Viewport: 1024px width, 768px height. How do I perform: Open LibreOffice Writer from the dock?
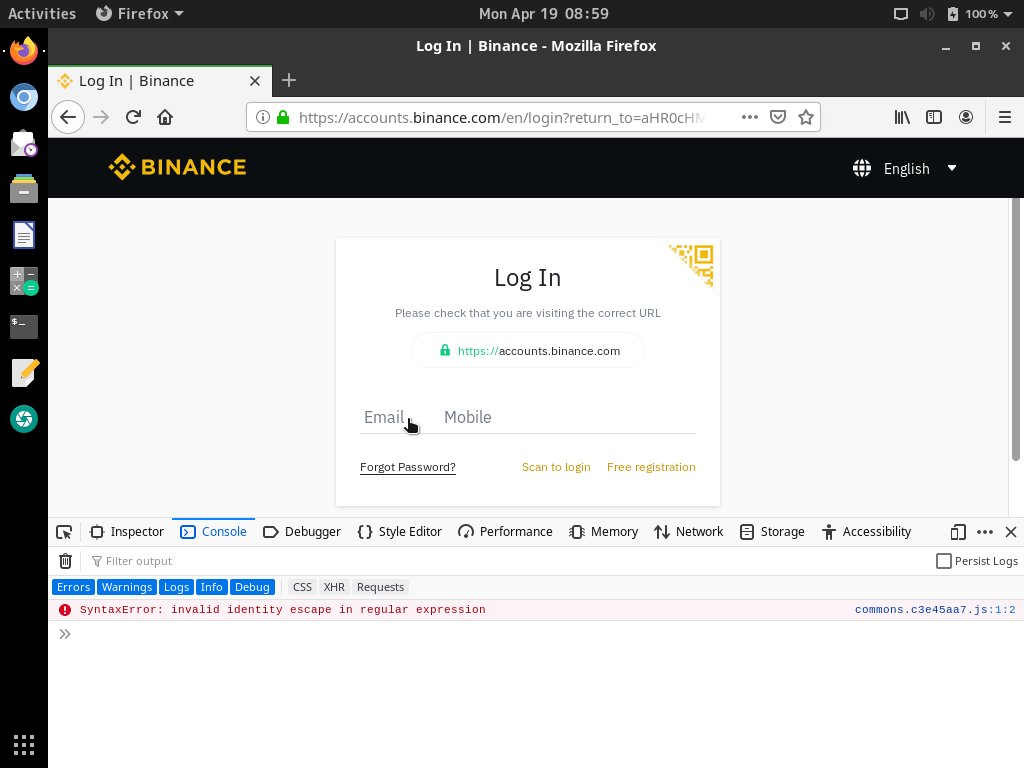coord(24,235)
